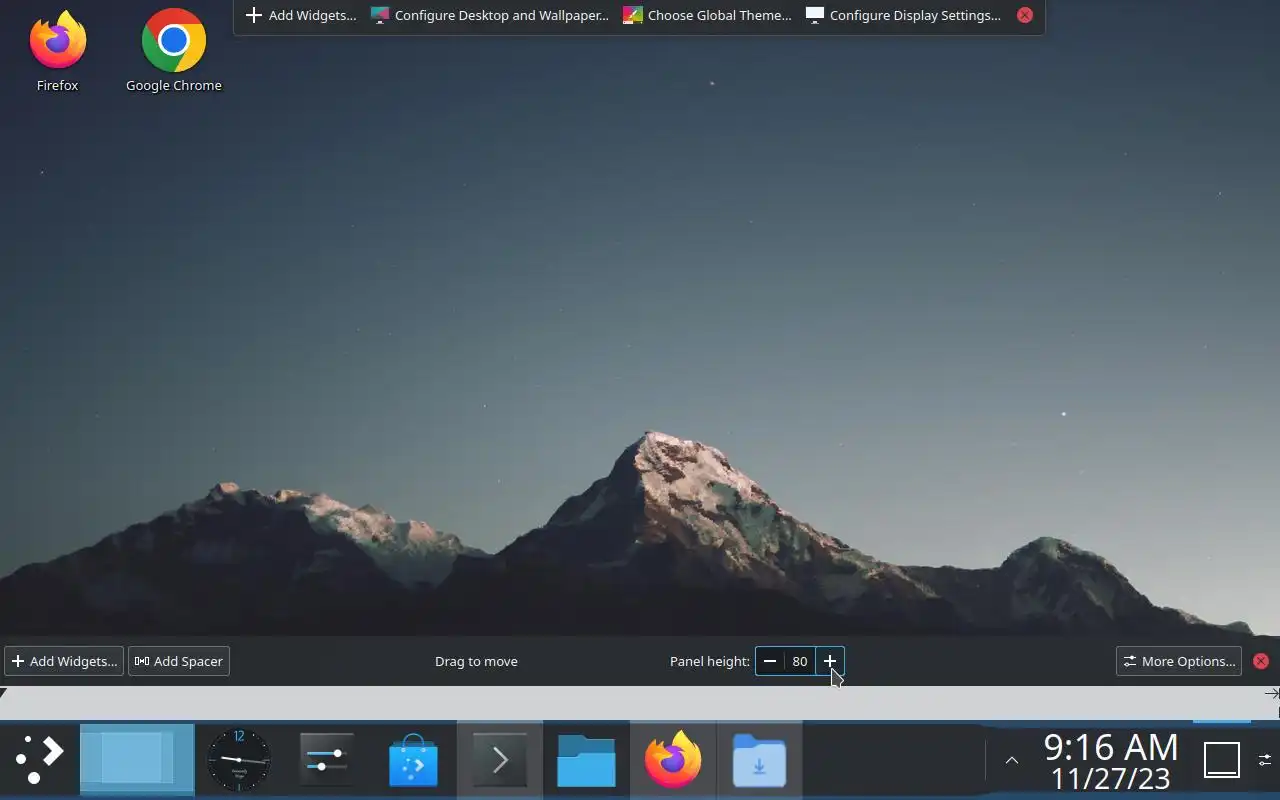Screen dimensions: 1280x800
Task: Open More Options for panel
Action: [1179, 661]
